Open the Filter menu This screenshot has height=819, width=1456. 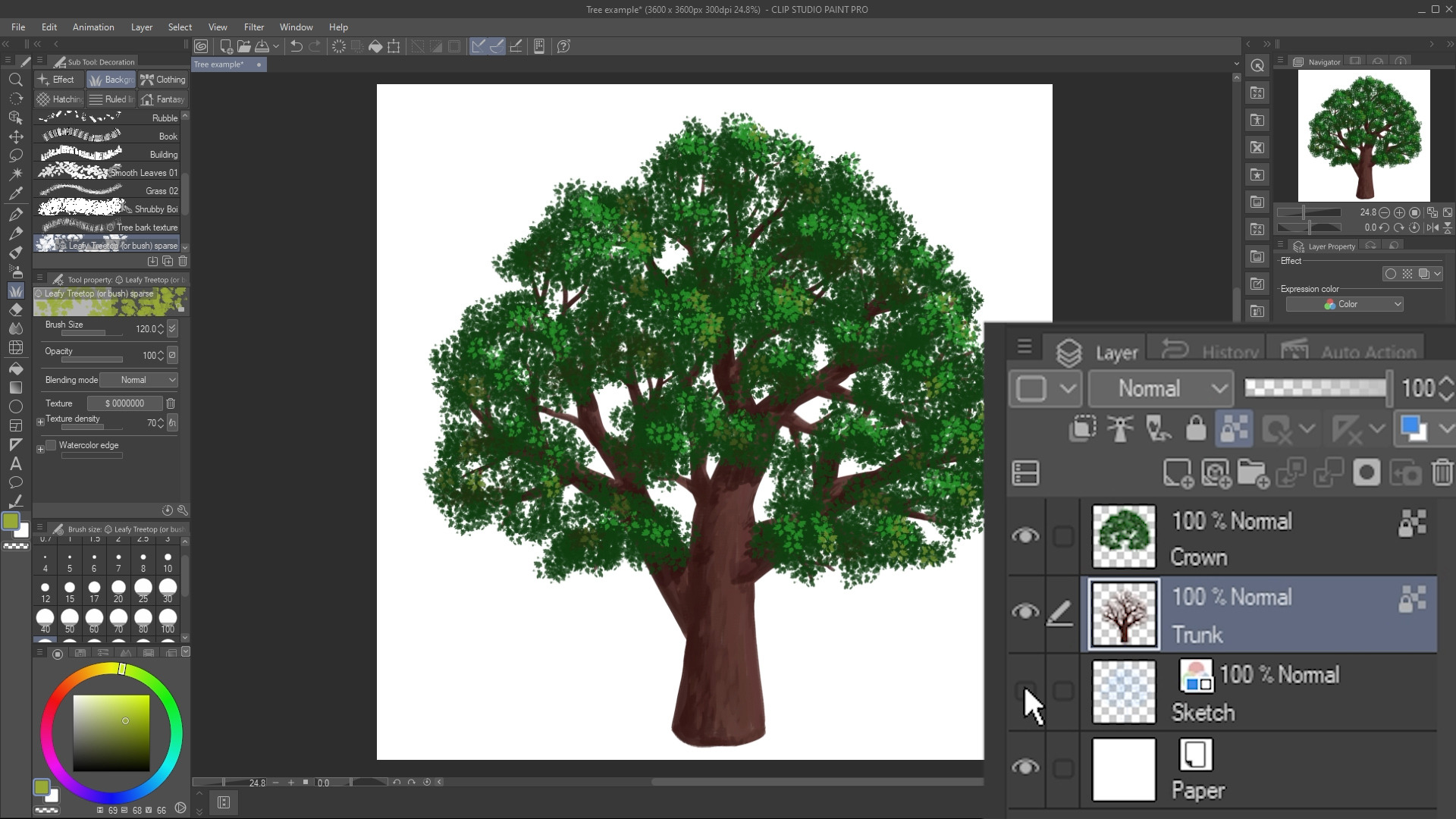253,27
